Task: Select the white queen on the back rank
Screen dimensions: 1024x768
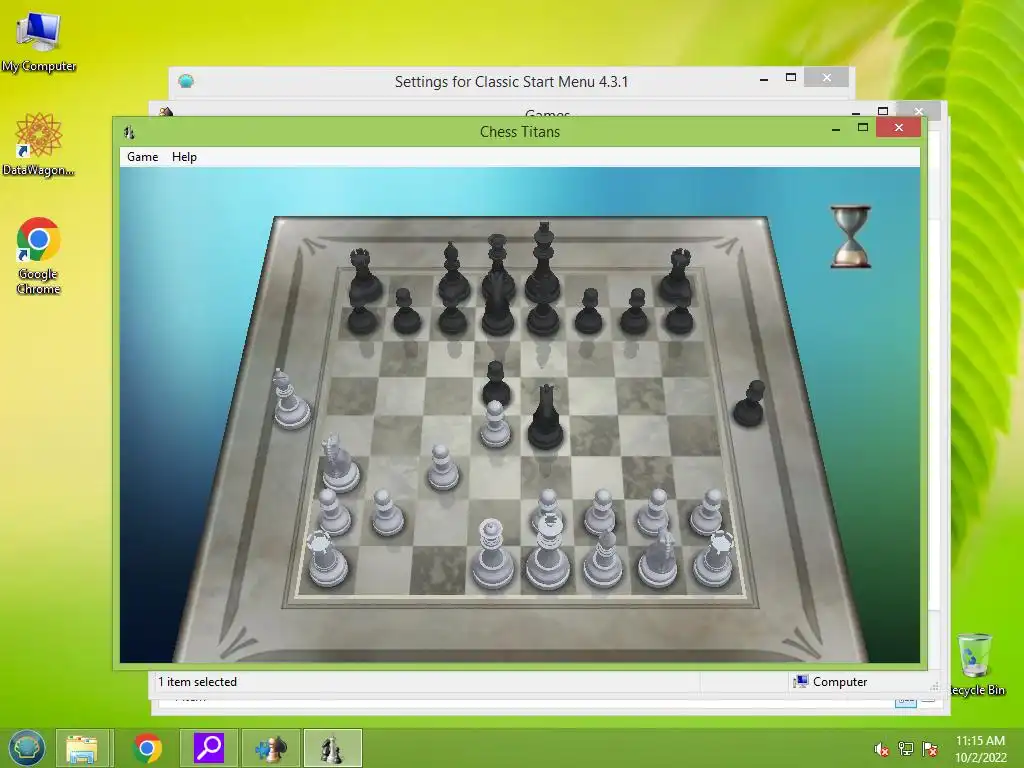Action: tap(492, 554)
